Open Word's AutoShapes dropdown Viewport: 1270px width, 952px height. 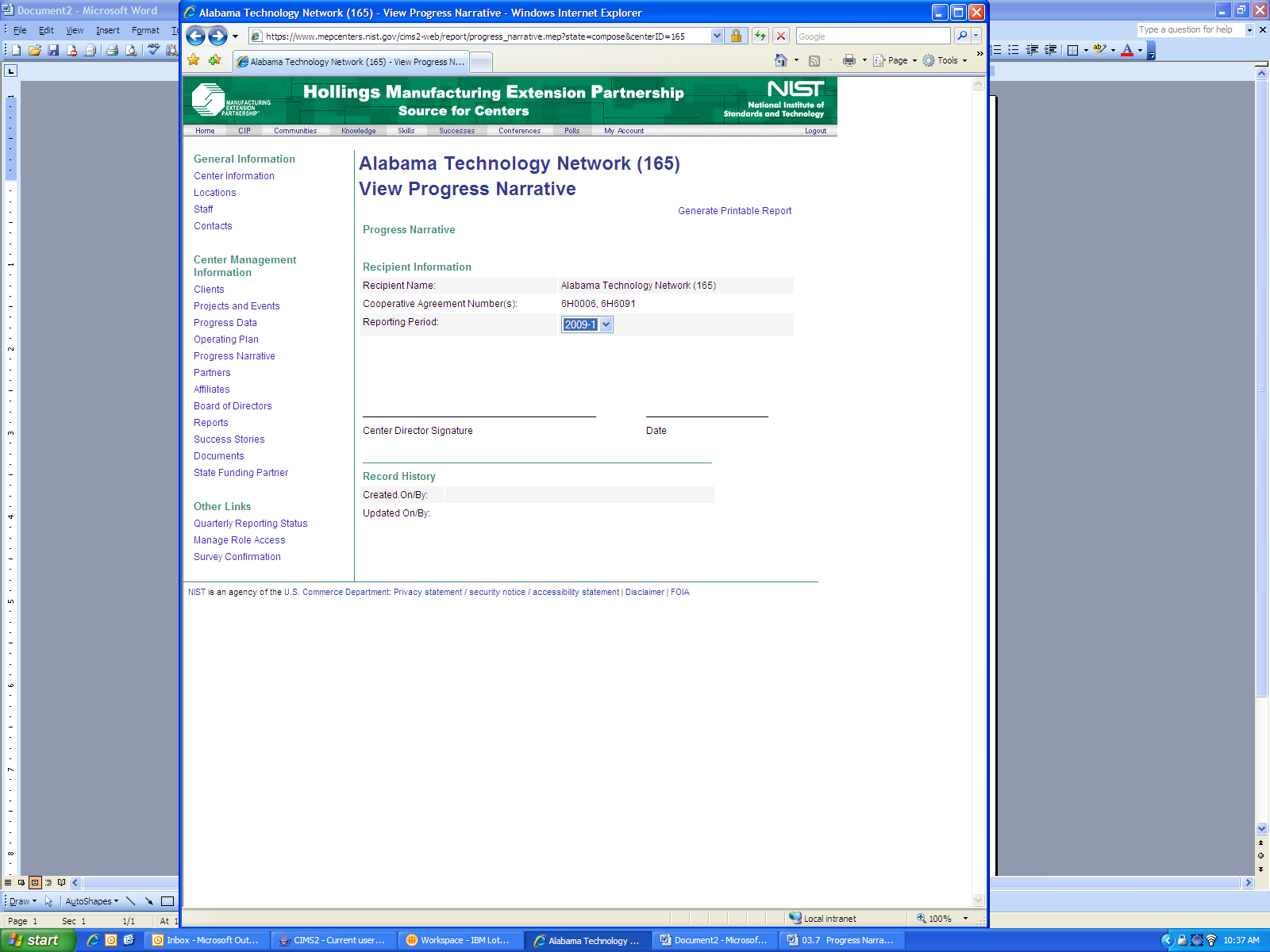91,901
